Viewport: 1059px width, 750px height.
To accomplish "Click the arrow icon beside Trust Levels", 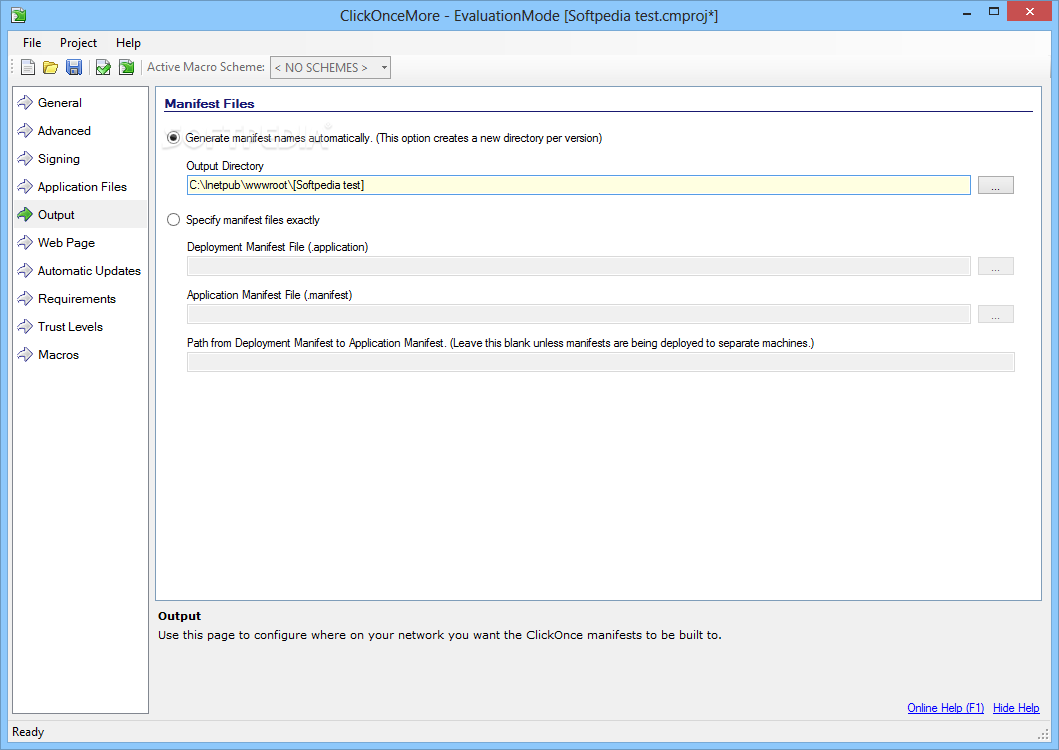I will [x=25, y=327].
